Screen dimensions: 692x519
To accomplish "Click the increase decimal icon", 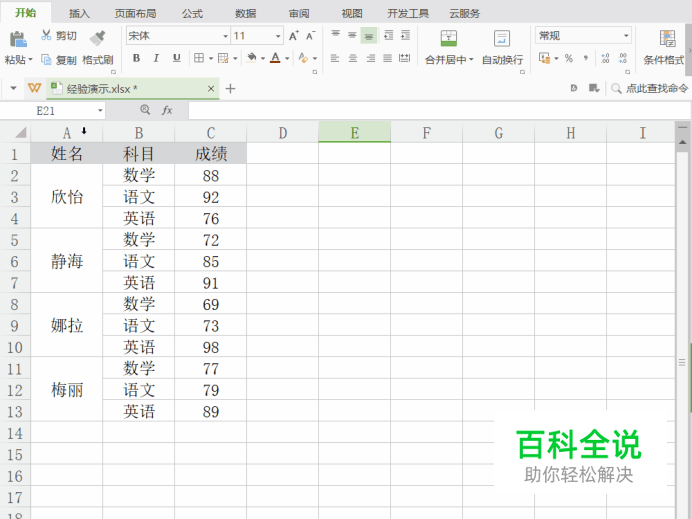I will [x=605, y=58].
